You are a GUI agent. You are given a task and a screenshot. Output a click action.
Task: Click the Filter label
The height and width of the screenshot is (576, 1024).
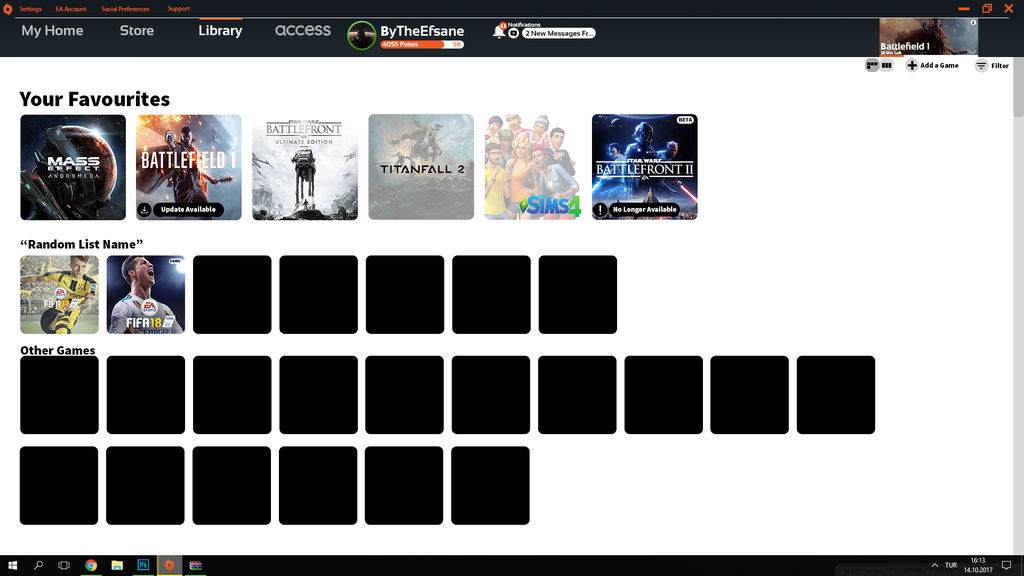tap(1000, 66)
